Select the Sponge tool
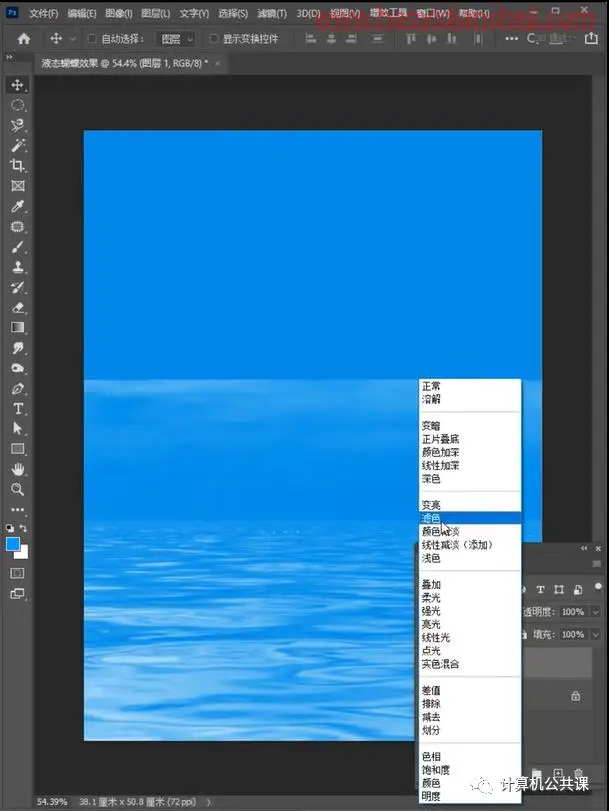Viewport: 609px width, 811px height. 18,368
